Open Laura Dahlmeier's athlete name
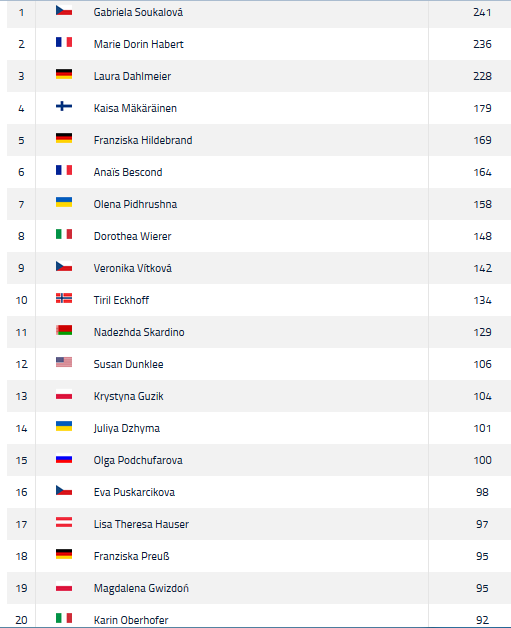 (x=132, y=76)
